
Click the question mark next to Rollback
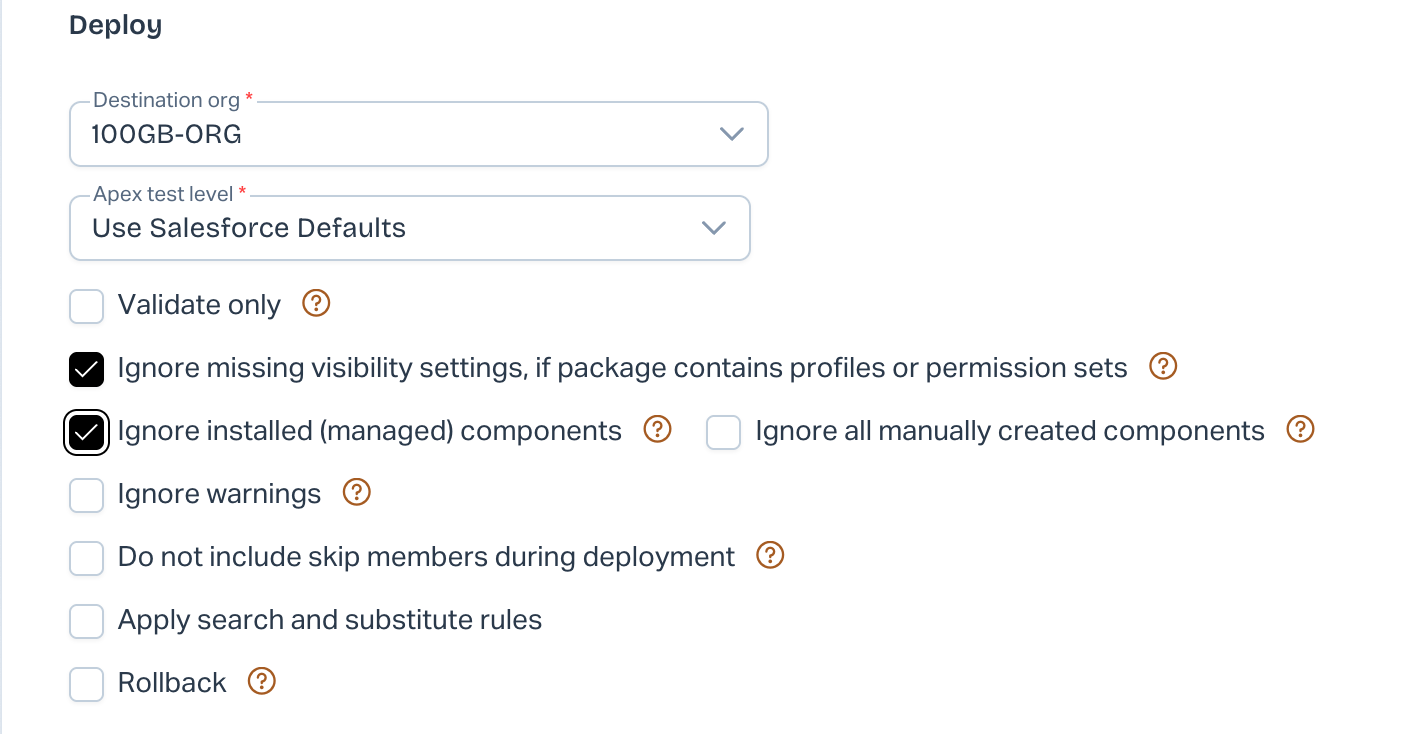pos(261,682)
